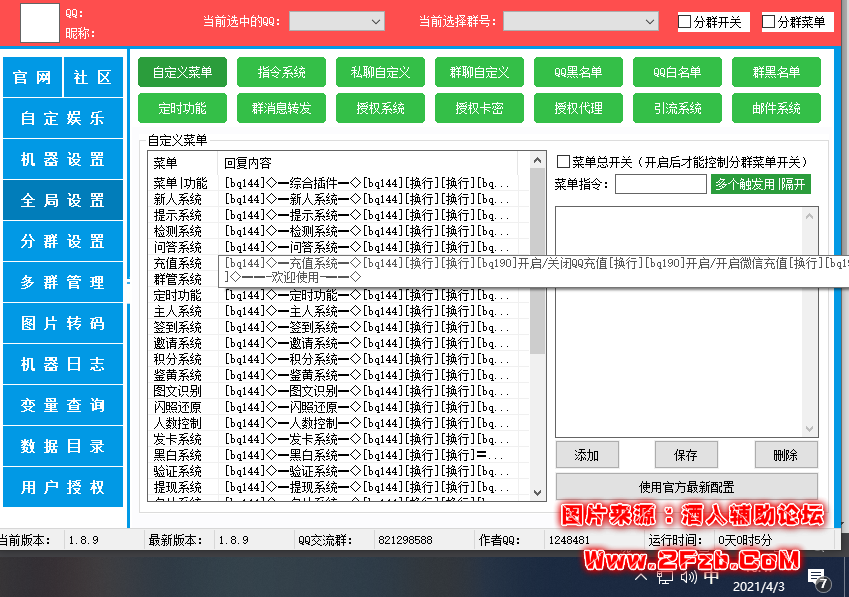Screen dimensions: 849x597
Task: Open 分群设置 from the sidebar
Action: point(63,241)
